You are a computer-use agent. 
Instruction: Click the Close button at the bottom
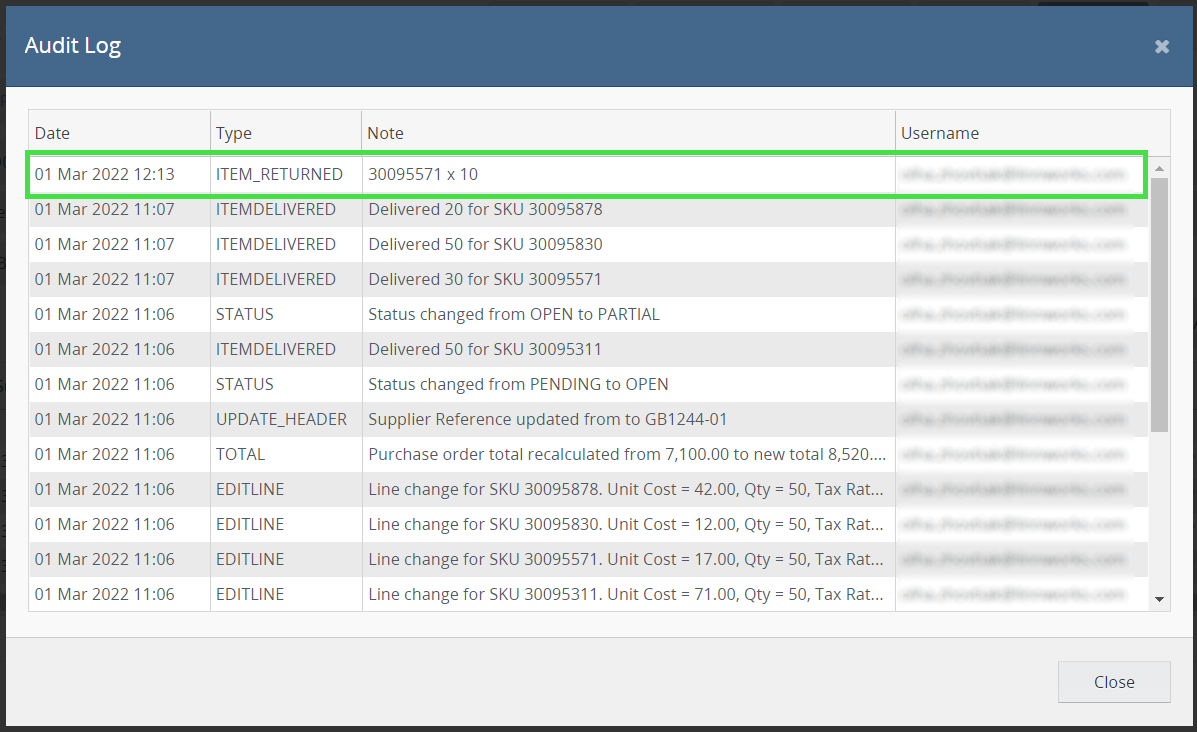coord(1114,682)
